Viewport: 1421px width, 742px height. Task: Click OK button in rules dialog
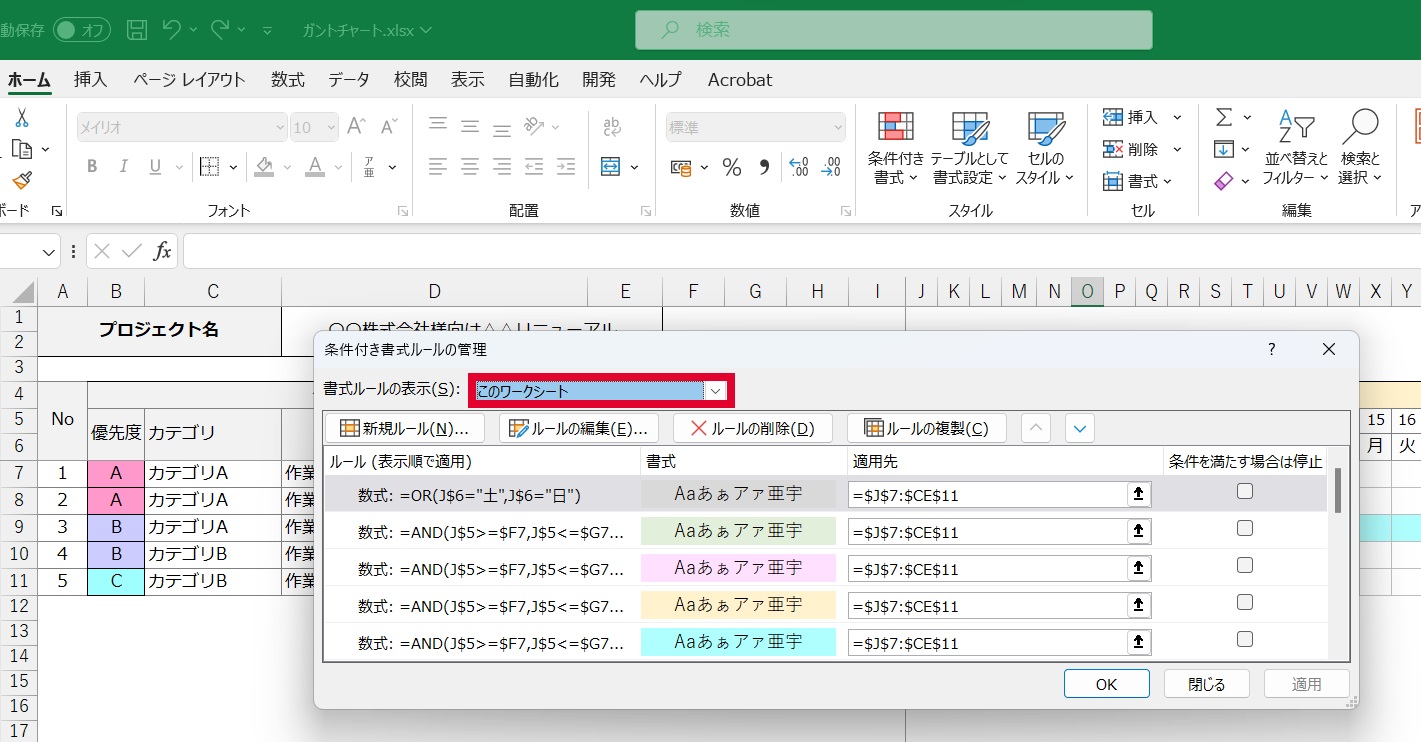point(1106,684)
